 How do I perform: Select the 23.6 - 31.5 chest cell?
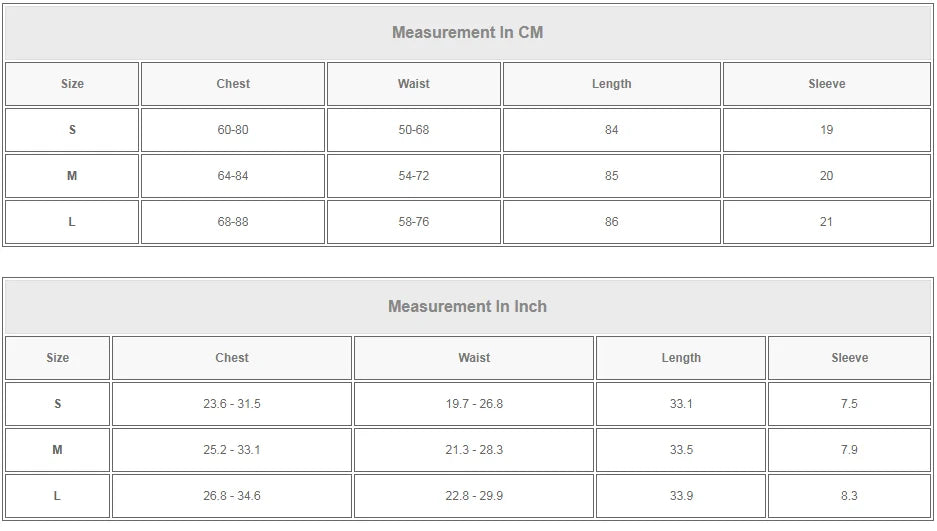point(232,404)
